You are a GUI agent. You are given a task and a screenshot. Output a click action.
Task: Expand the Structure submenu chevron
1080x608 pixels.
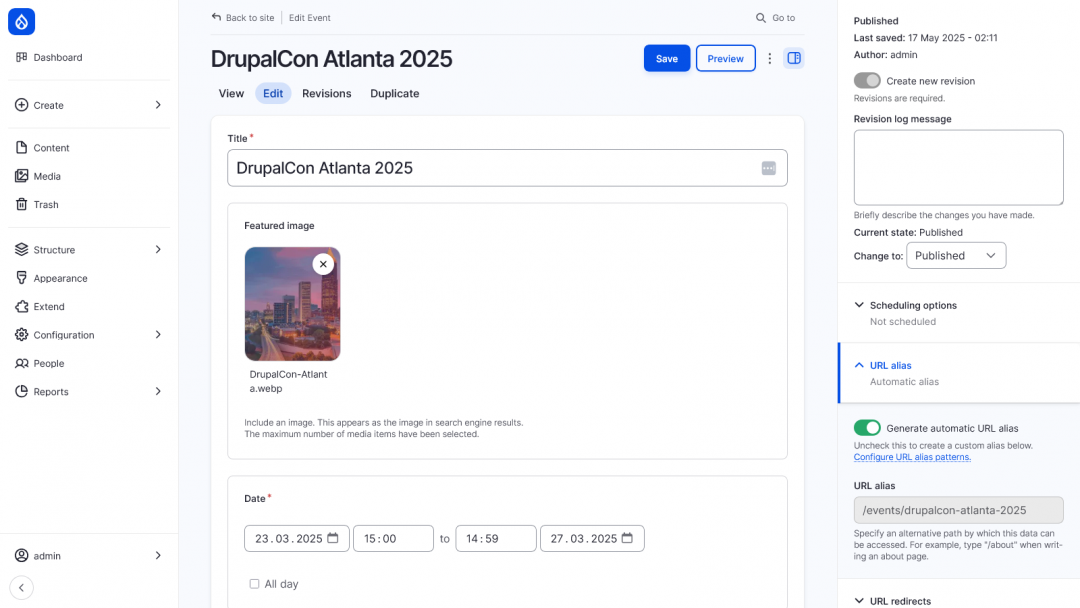tap(158, 249)
